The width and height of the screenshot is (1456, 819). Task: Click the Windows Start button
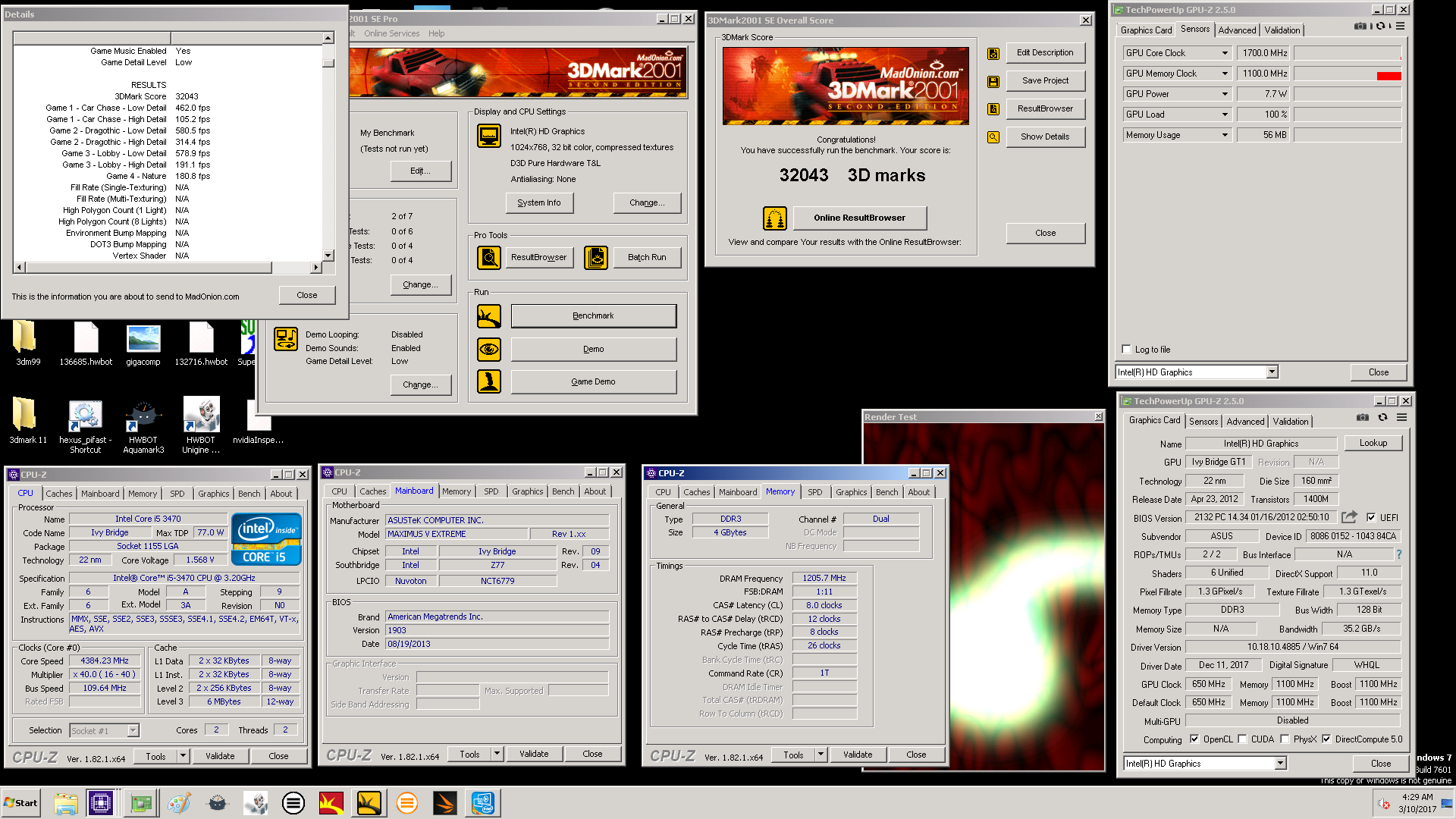[21, 802]
